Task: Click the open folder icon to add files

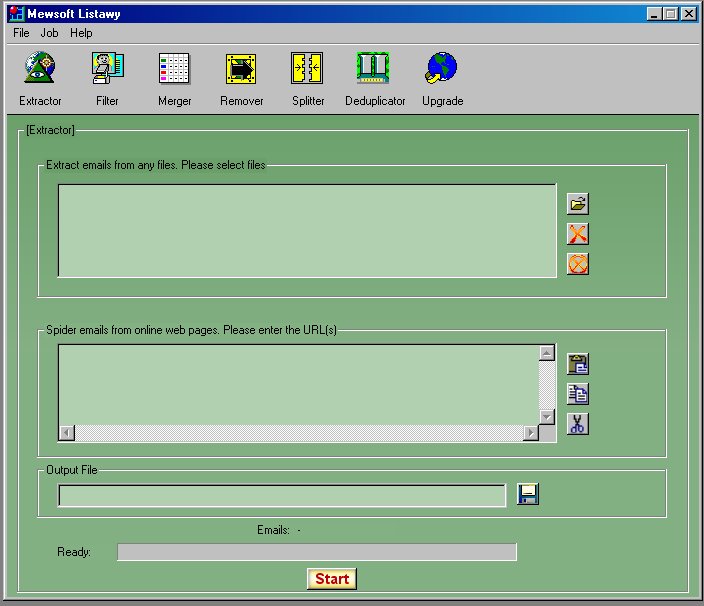Action: point(578,204)
